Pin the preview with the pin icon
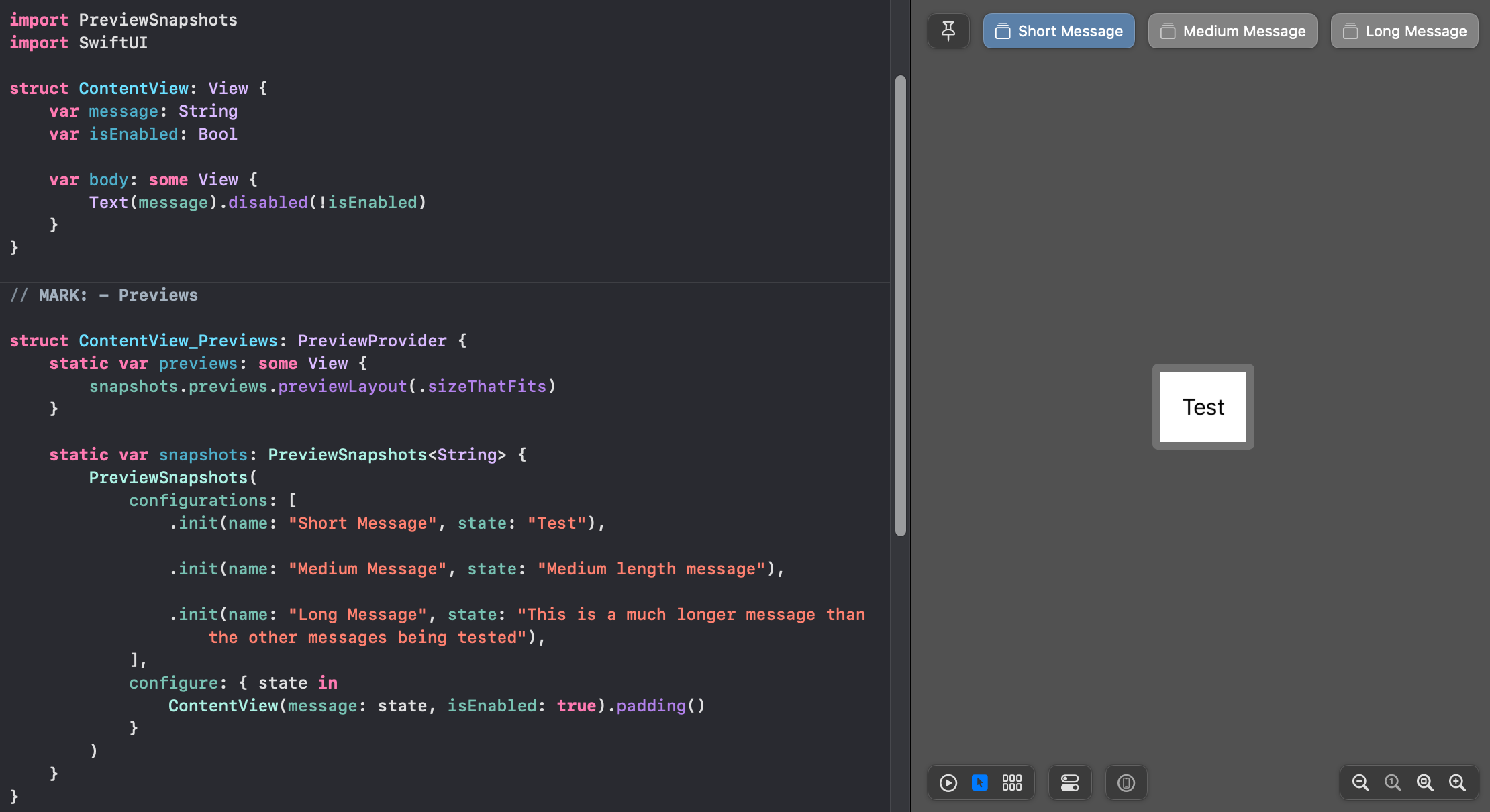This screenshot has height=812, width=1490. pyautogui.click(x=948, y=31)
